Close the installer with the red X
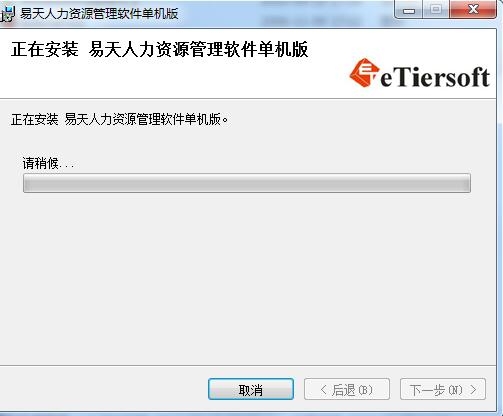 click(x=473, y=10)
